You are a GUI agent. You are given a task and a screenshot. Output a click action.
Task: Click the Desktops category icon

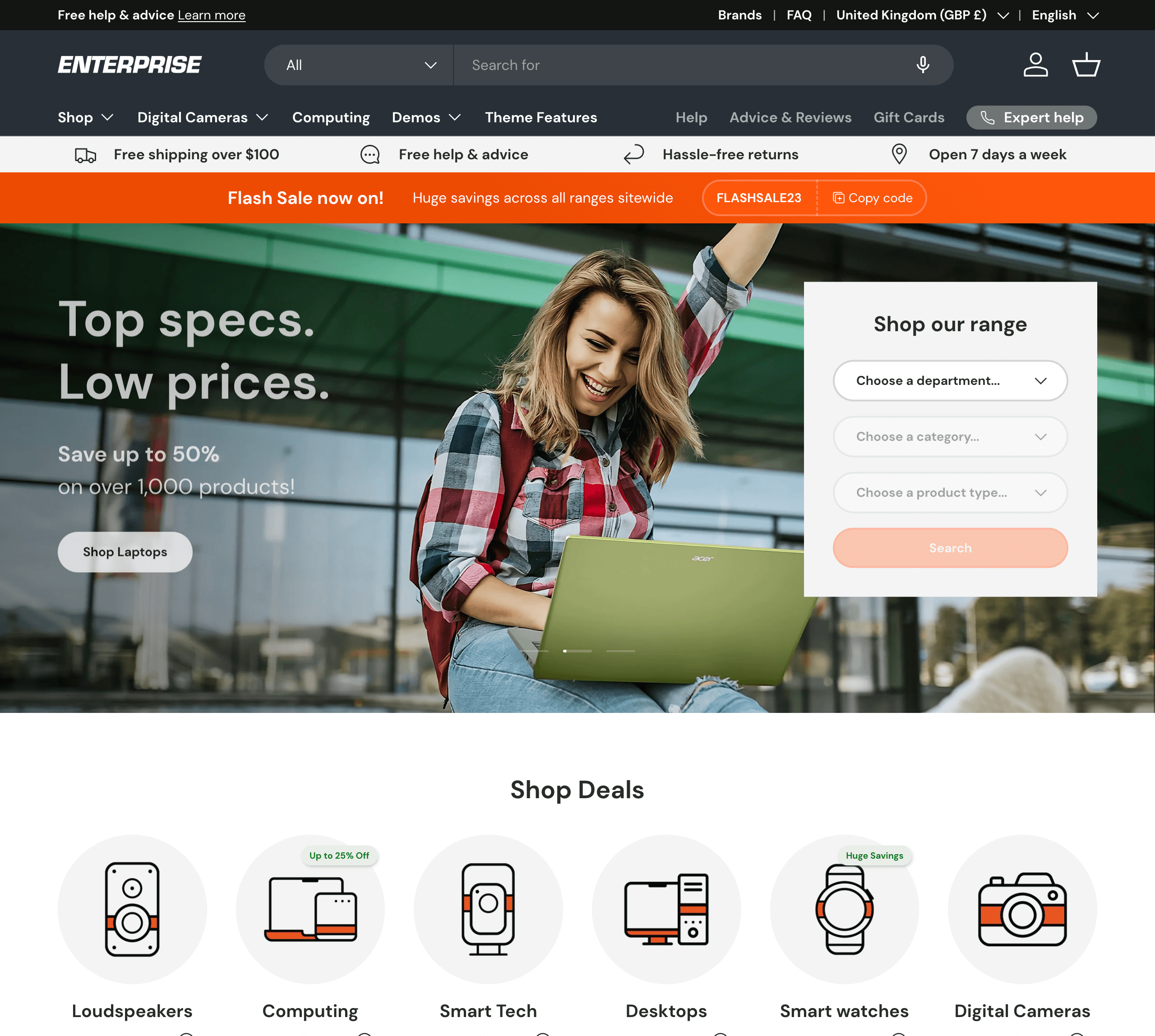tap(666, 909)
